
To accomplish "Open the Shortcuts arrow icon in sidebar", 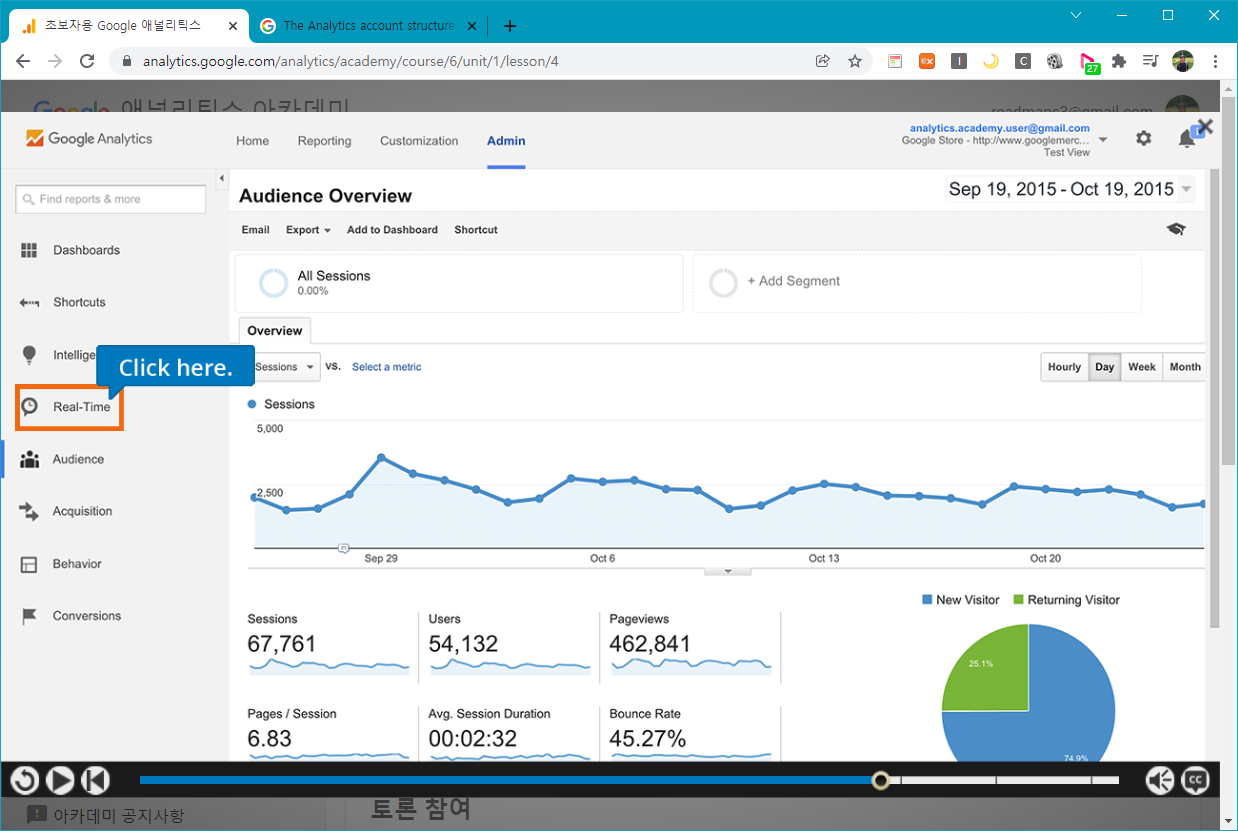I will coord(29,302).
